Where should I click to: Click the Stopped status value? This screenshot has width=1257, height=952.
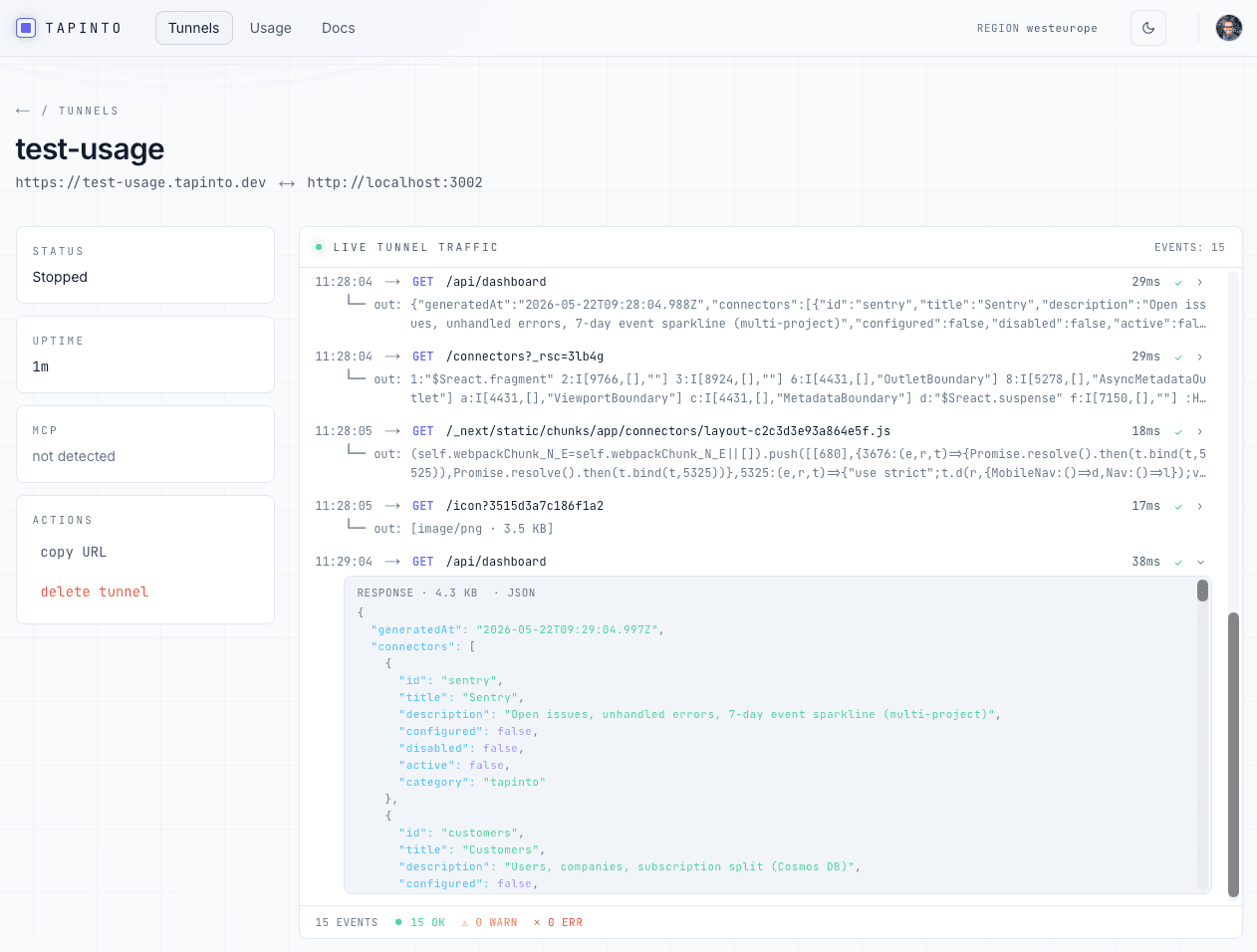point(60,277)
